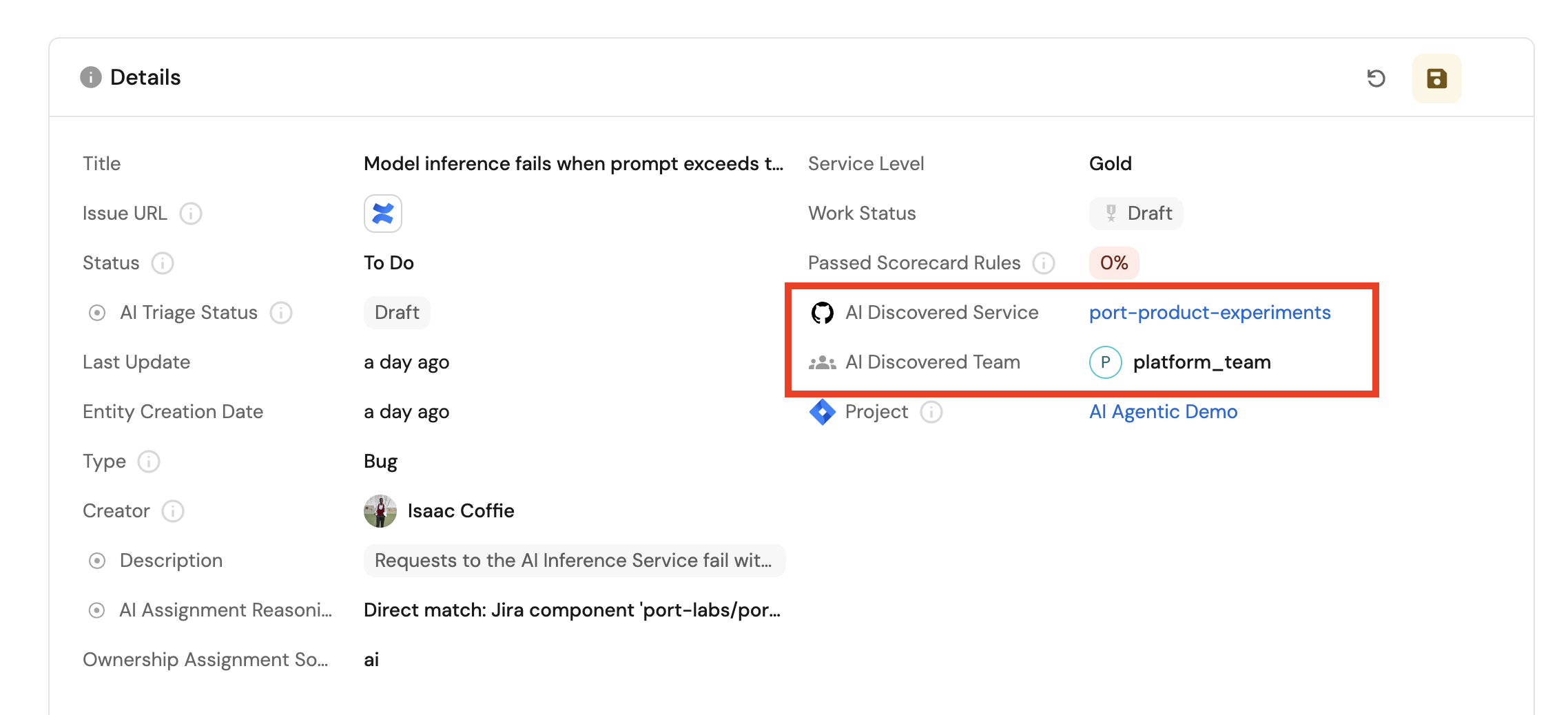The image size is (1568, 715).
Task: Click the reset/undo changes icon
Action: coord(1376,79)
